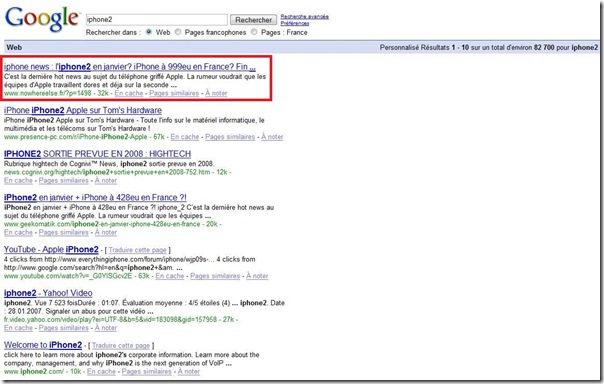Open En cache for cognivi.org result
Image resolution: width=604 pixels, height=384 pixels.
coord(18,181)
